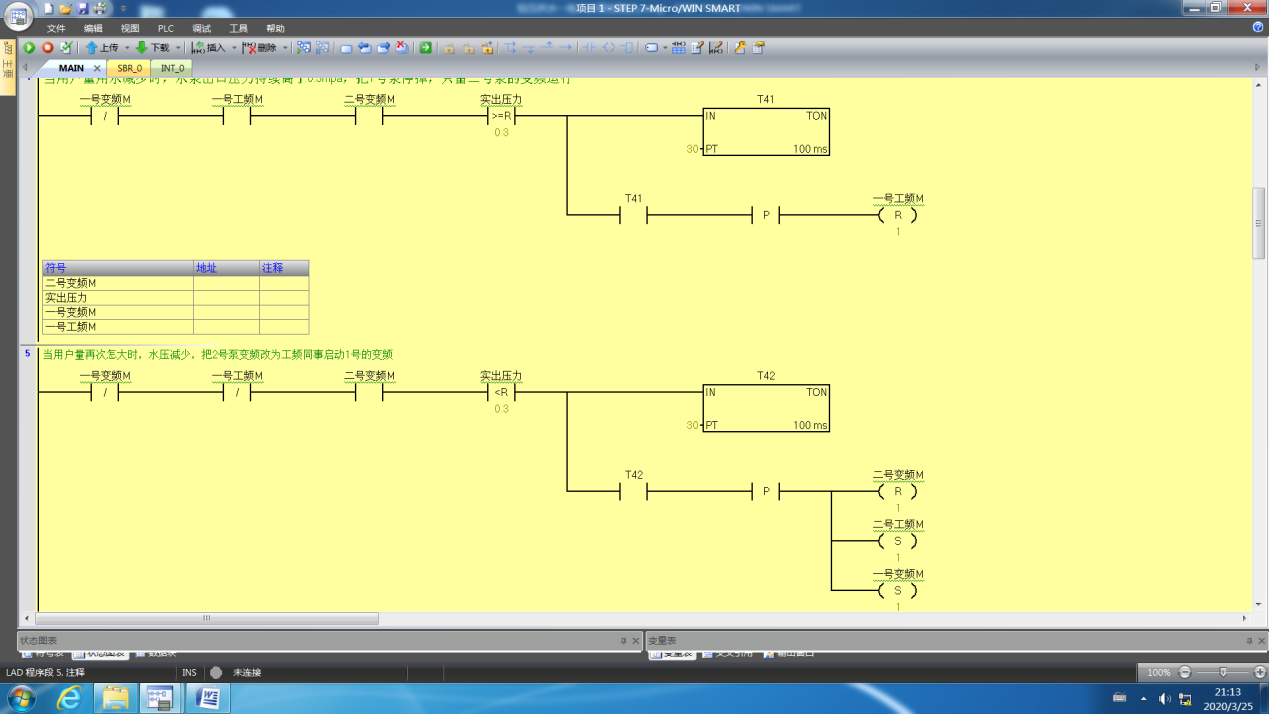Image resolution: width=1269 pixels, height=714 pixels.
Task: Close the MAIN tab
Action: pos(97,68)
